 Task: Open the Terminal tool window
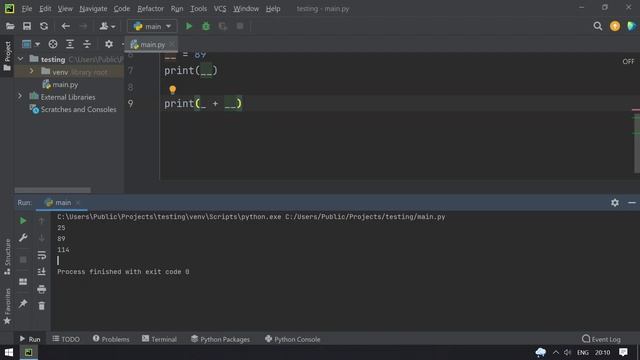click(x=159, y=339)
